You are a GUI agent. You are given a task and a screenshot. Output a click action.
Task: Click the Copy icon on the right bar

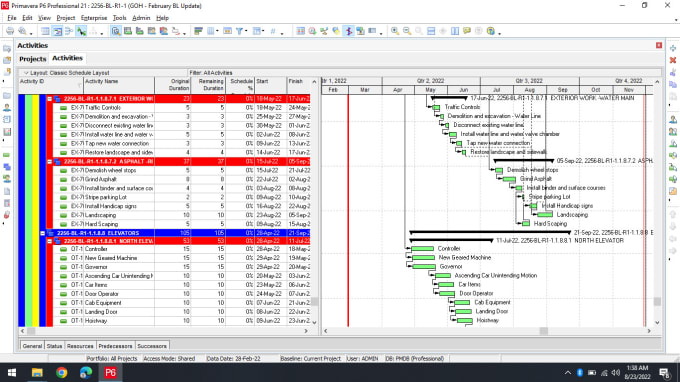tap(673, 85)
